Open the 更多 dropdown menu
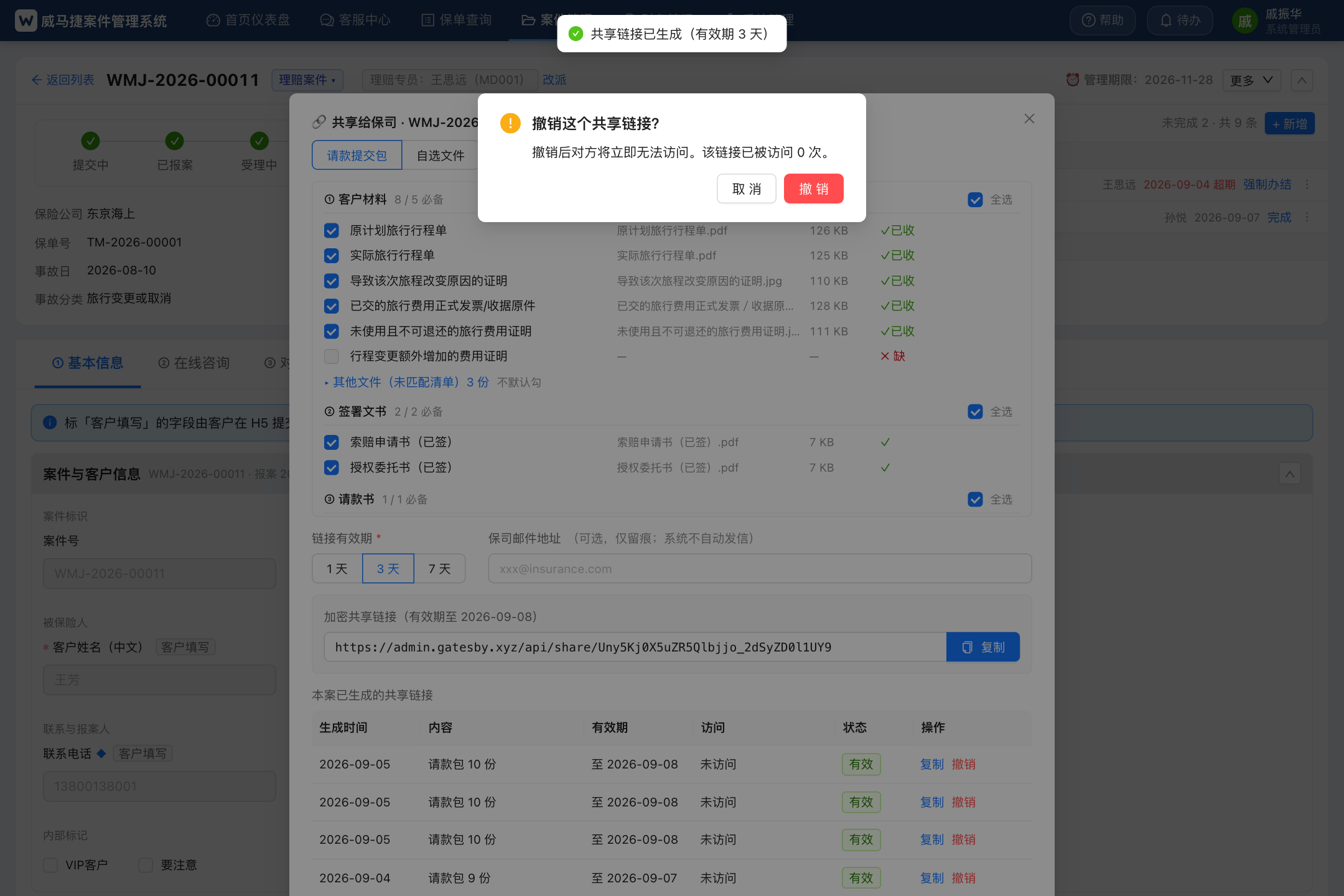 coord(1251,80)
